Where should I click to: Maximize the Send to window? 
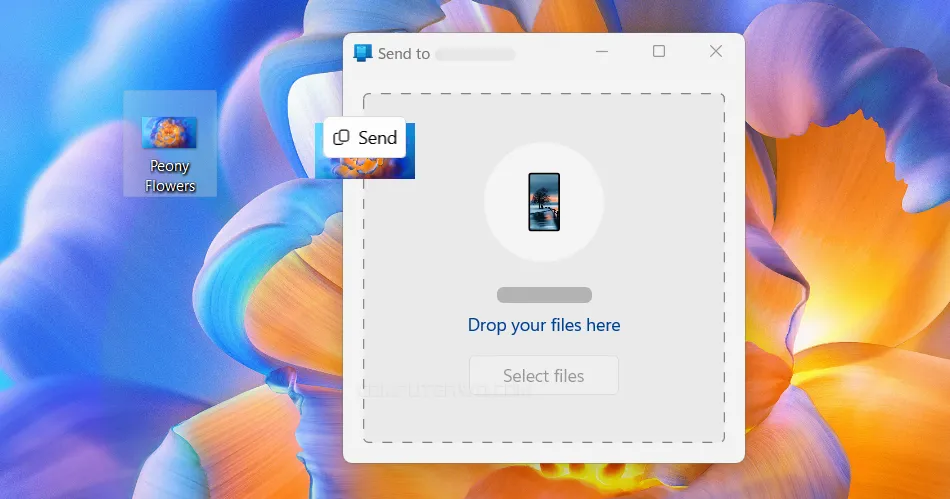(x=659, y=51)
